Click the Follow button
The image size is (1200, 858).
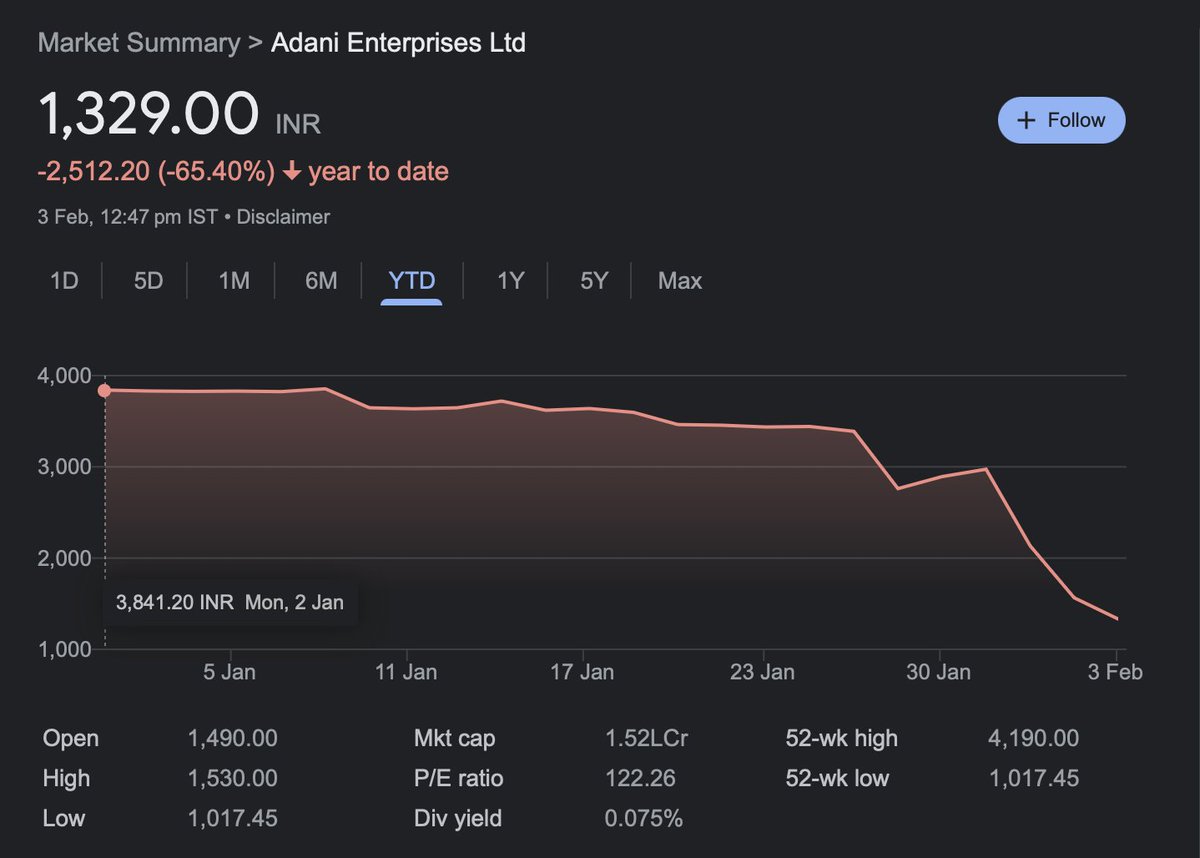click(1061, 120)
